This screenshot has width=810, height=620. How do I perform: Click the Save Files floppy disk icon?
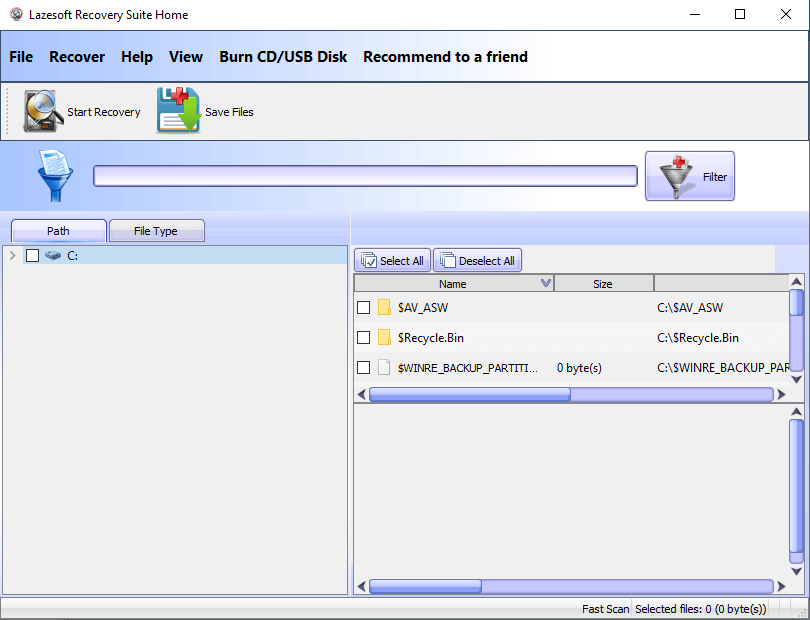179,110
